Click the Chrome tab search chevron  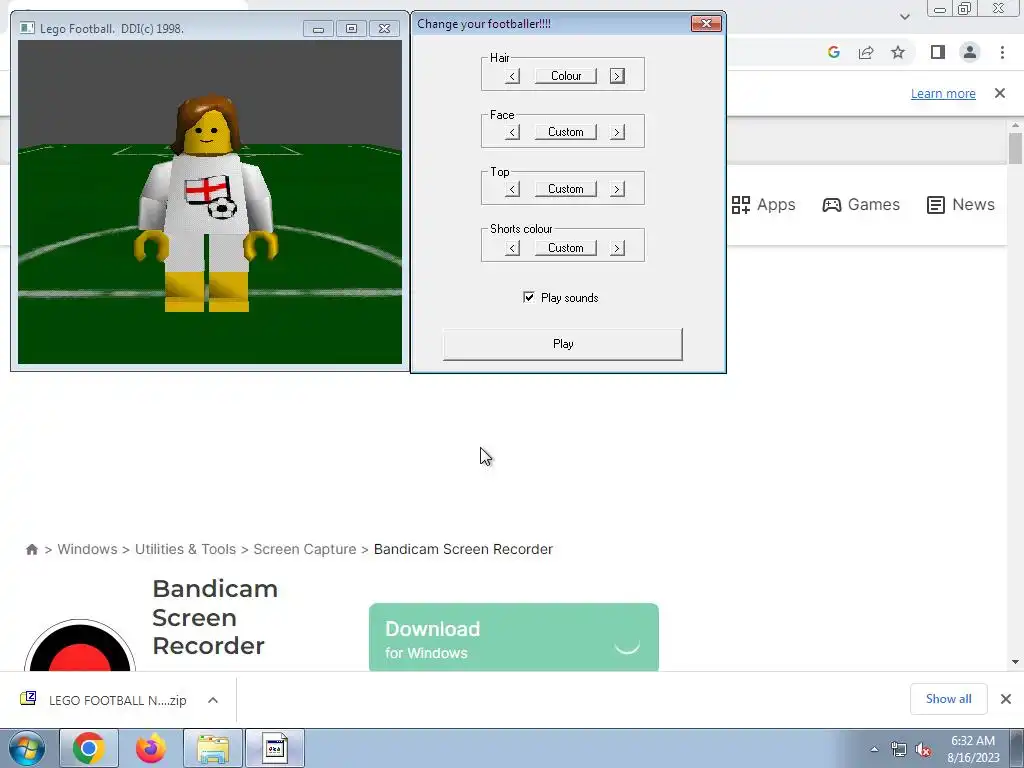click(904, 17)
